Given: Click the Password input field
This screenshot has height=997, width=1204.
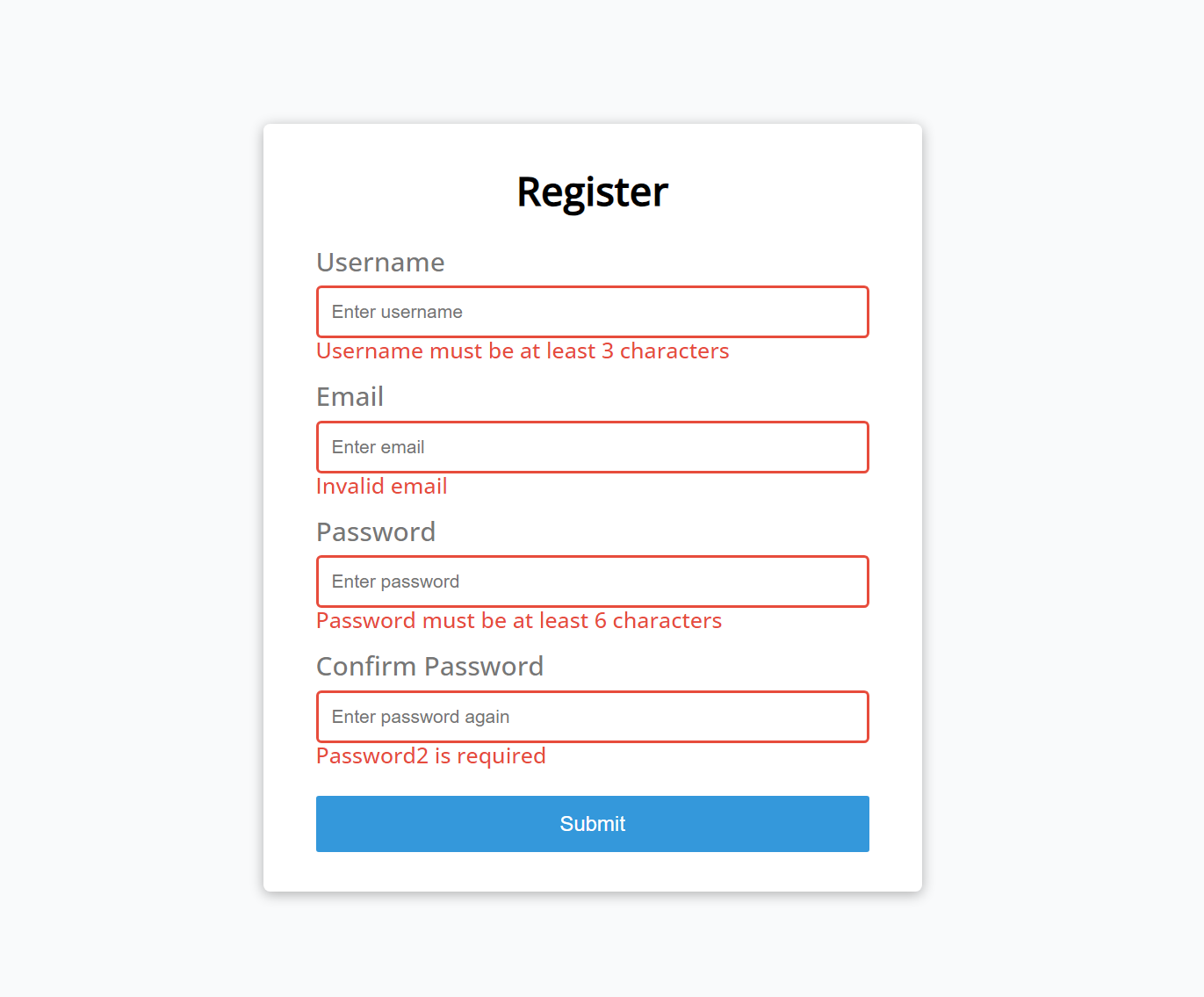Looking at the screenshot, I should [592, 582].
